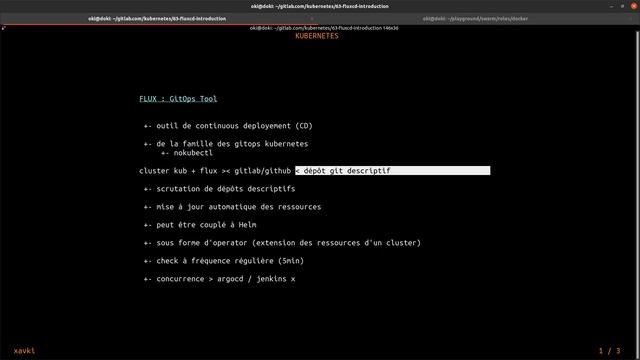Click the 'FLUX : GitOps Tool' title
The width and height of the screenshot is (640, 360).
178,99
